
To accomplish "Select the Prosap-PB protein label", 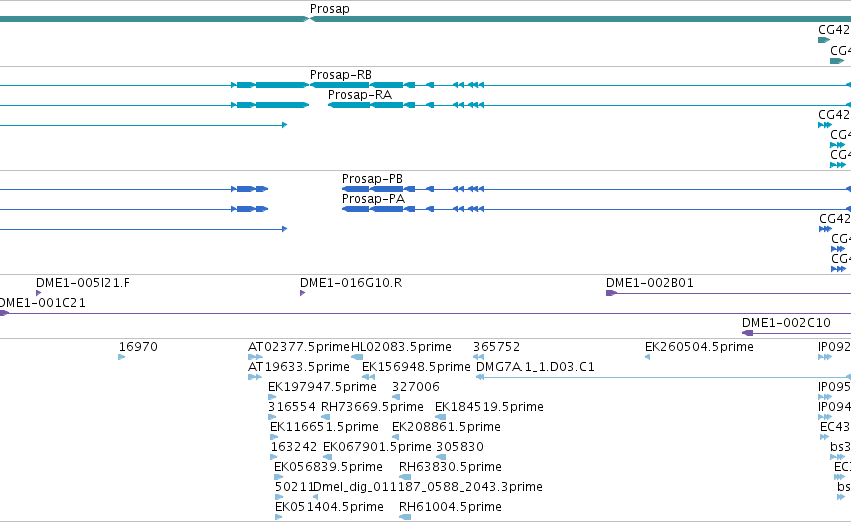I will point(372,179).
